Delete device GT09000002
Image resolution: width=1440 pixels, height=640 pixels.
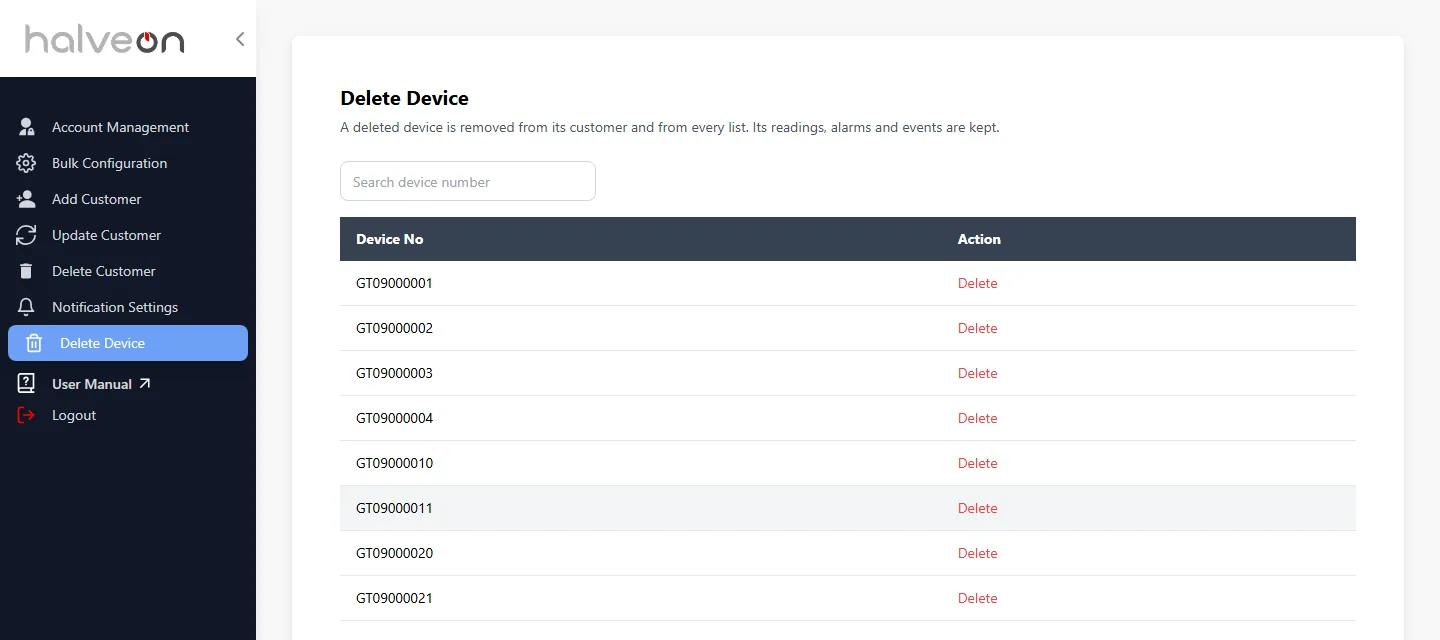pyautogui.click(x=977, y=328)
